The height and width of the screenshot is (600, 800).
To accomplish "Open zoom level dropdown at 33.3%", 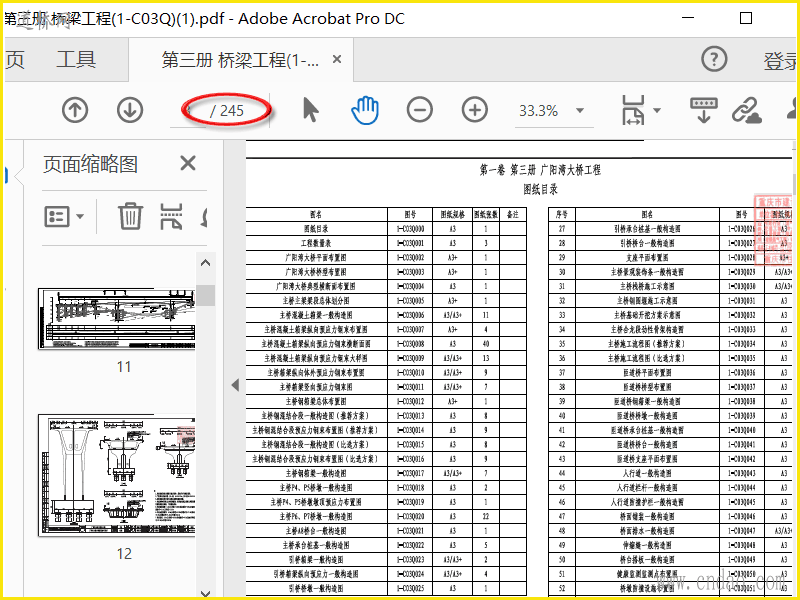I will tap(580, 110).
